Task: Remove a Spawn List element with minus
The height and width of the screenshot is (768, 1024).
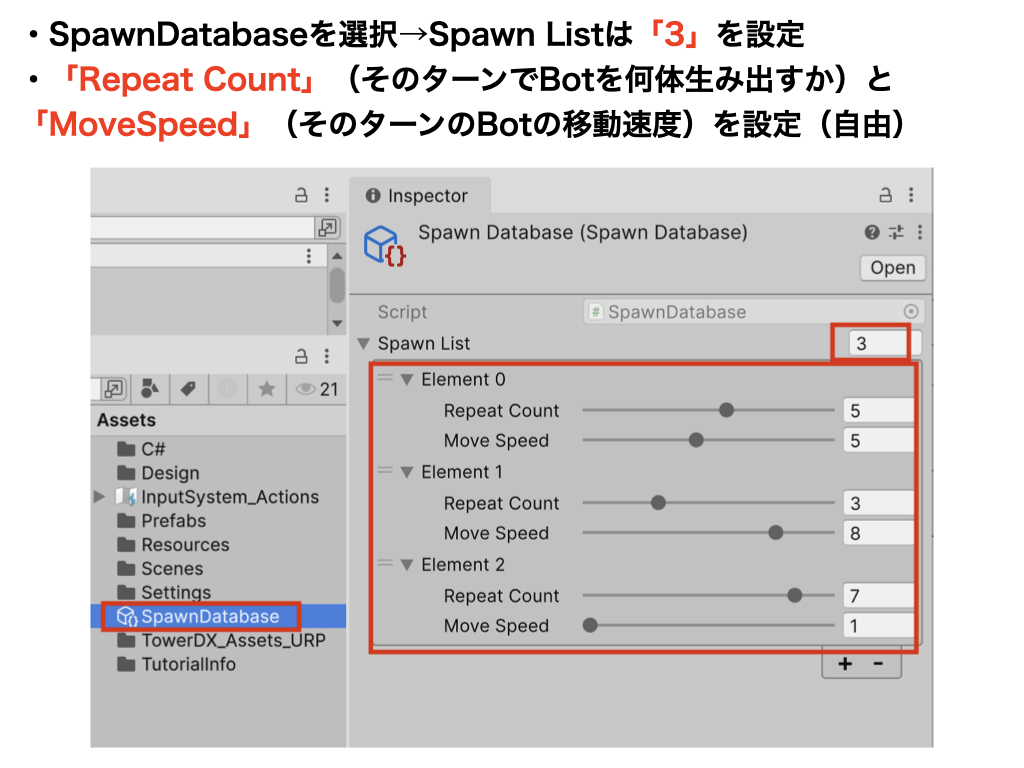Action: pos(878,664)
